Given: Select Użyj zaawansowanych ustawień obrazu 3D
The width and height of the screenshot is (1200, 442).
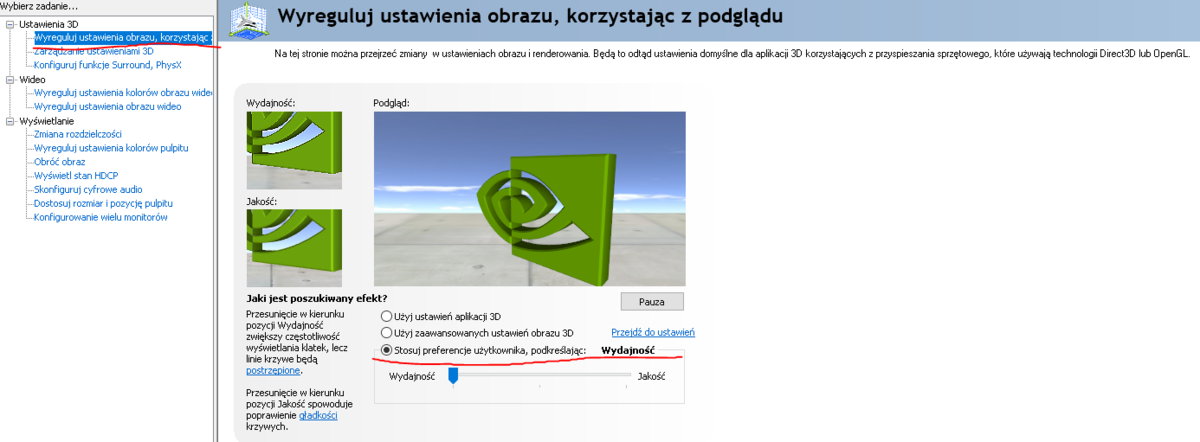Looking at the screenshot, I should tap(386, 332).
